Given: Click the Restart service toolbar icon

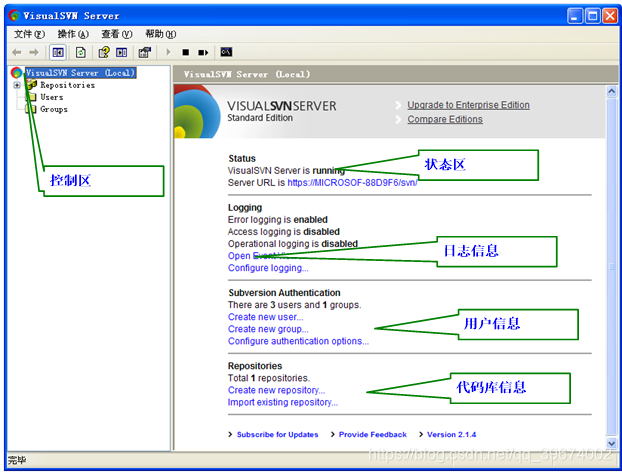Looking at the screenshot, I should (x=203, y=52).
